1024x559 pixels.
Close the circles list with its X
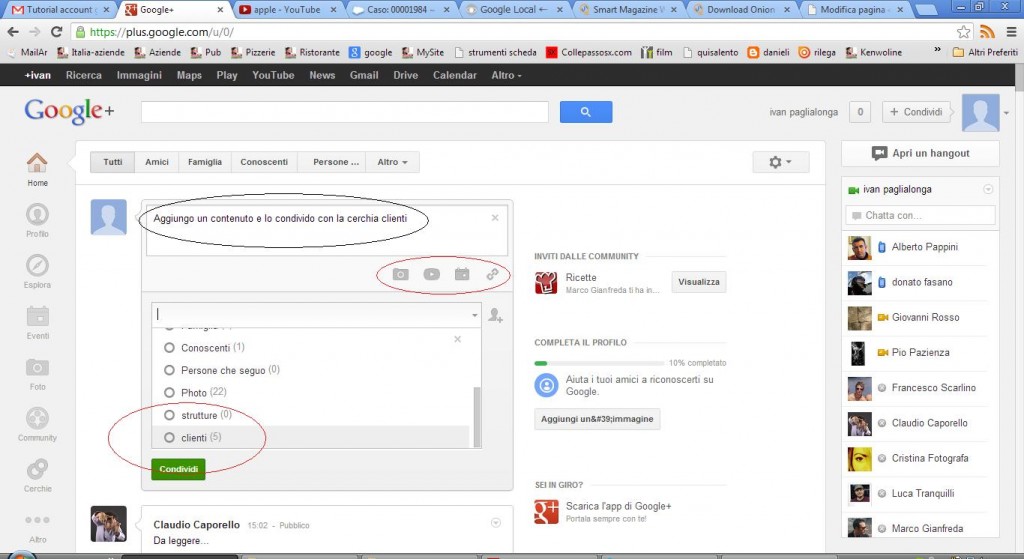coord(457,339)
